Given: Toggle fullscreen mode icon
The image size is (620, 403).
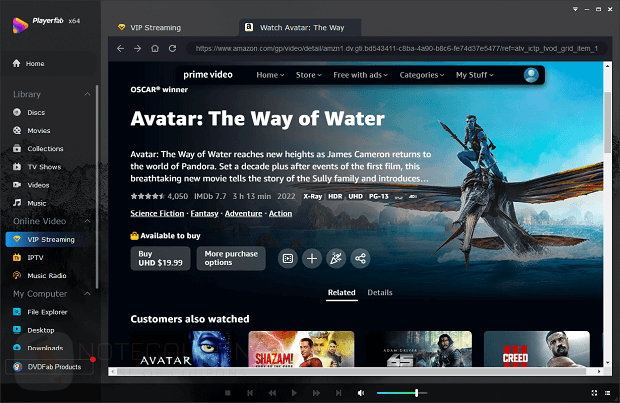Looking at the screenshot, I should tap(594, 393).
